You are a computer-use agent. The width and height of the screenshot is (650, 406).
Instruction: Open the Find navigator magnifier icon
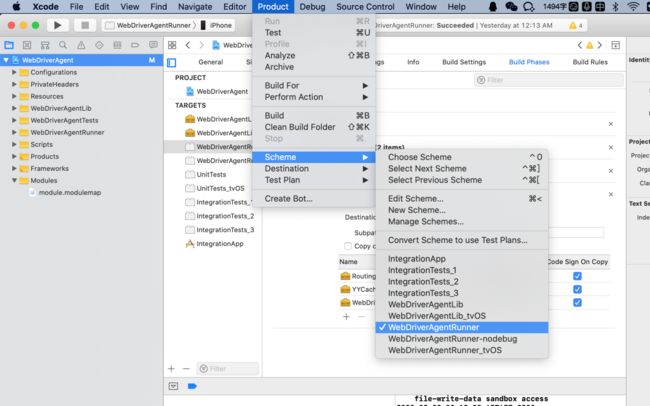[63, 45]
